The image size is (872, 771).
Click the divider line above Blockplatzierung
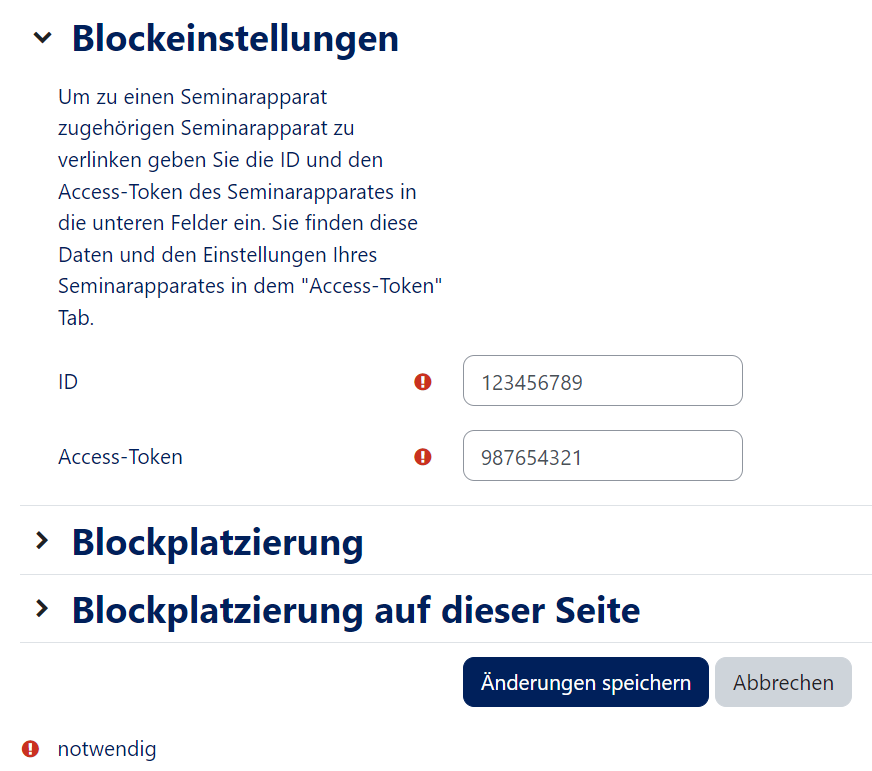coord(445,506)
